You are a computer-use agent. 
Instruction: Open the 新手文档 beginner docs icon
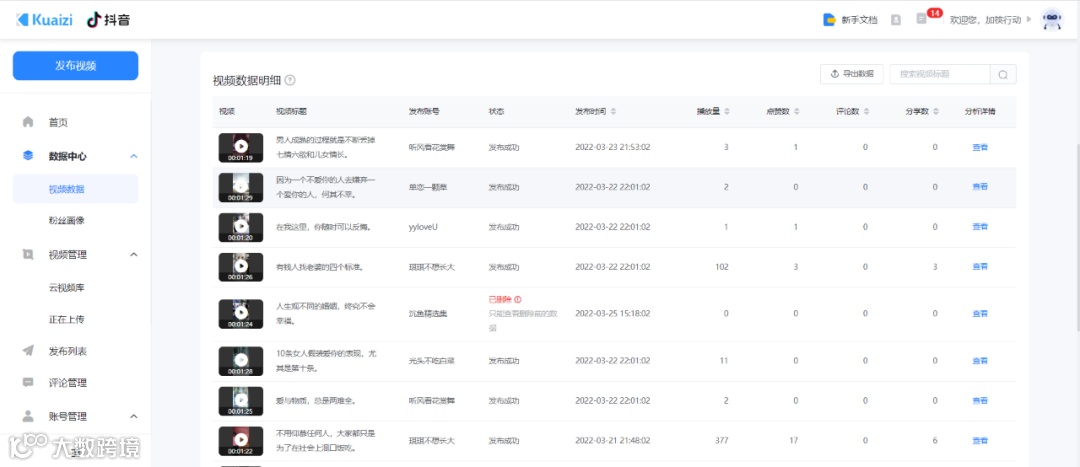829,20
